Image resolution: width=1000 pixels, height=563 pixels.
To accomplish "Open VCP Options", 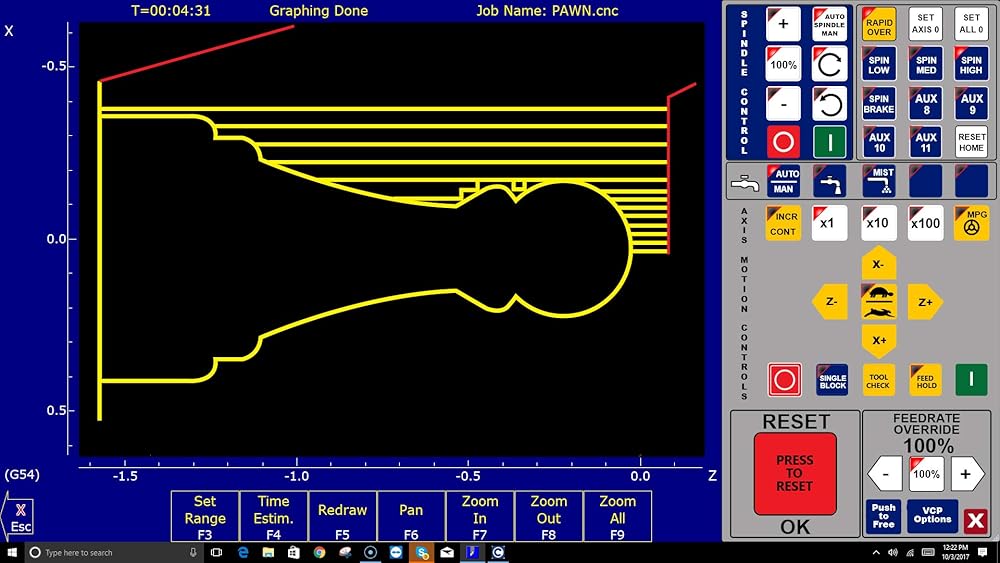I will click(x=932, y=516).
